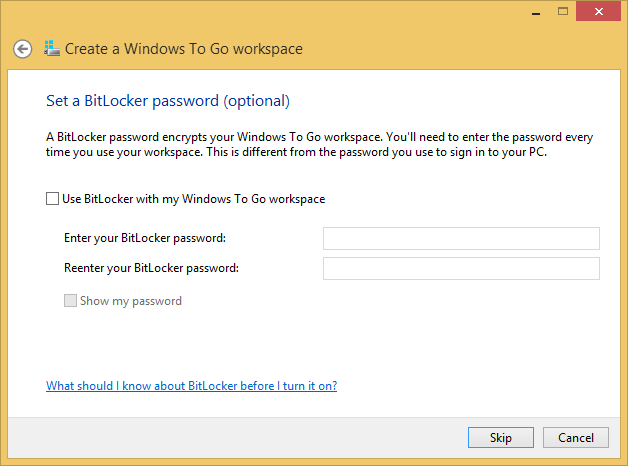Tick the Show my password checkbox
The width and height of the screenshot is (628, 466).
[x=70, y=301]
